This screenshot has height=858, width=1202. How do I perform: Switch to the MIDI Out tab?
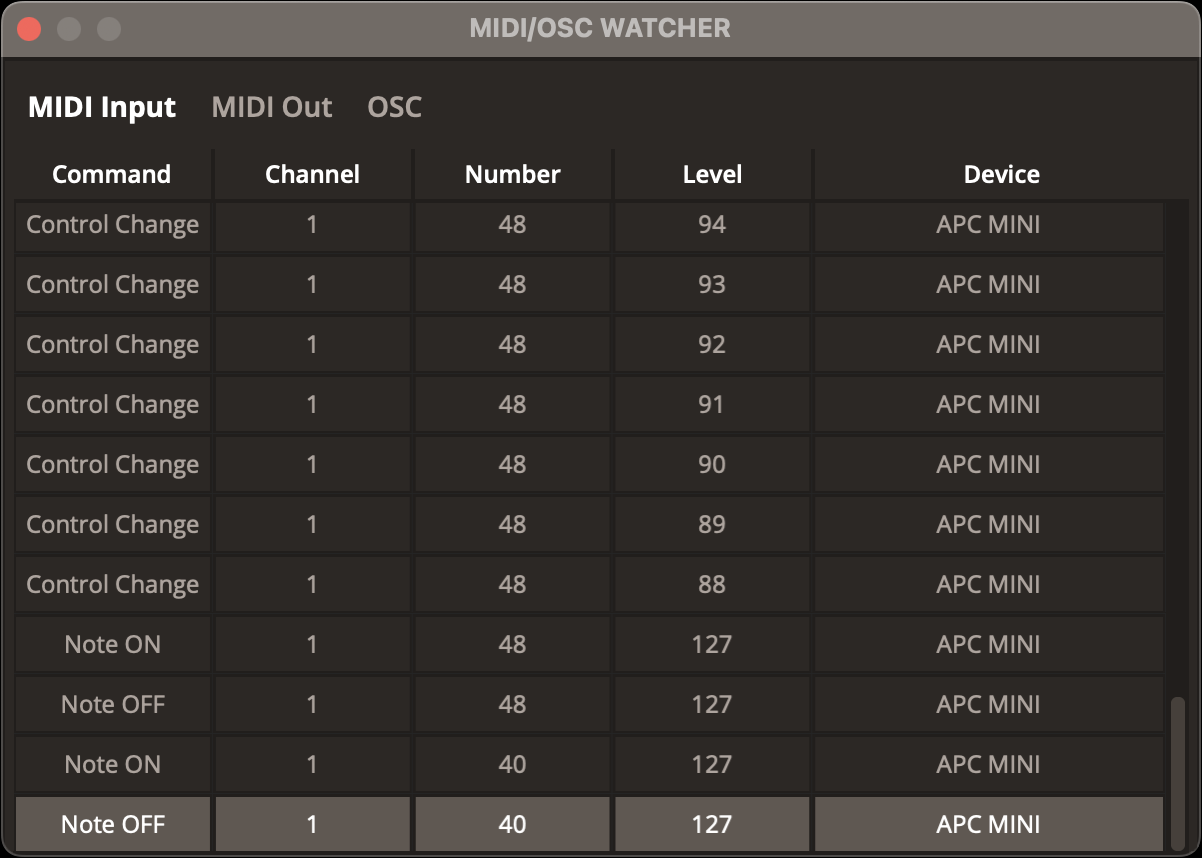(272, 107)
